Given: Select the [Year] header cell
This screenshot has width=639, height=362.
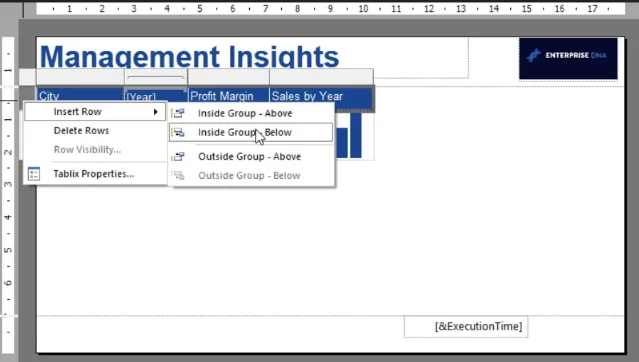Looking at the screenshot, I should (156, 95).
